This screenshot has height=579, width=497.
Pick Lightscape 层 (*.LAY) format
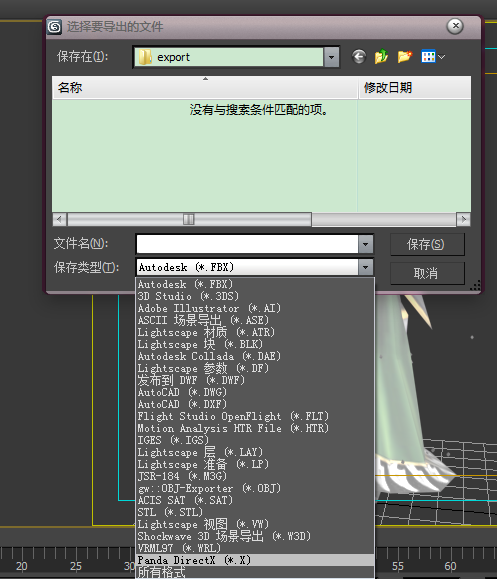[x=255, y=452]
